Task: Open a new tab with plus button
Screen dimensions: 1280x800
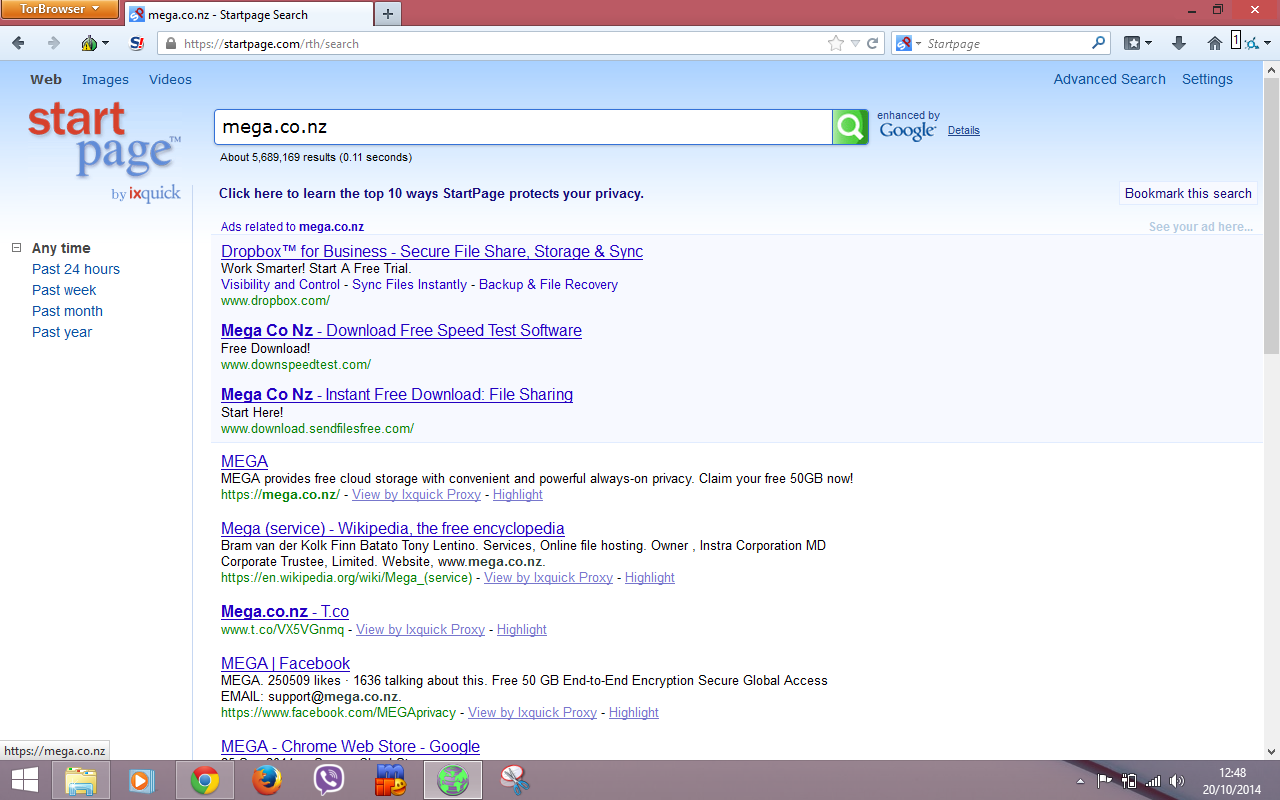Action: [388, 14]
